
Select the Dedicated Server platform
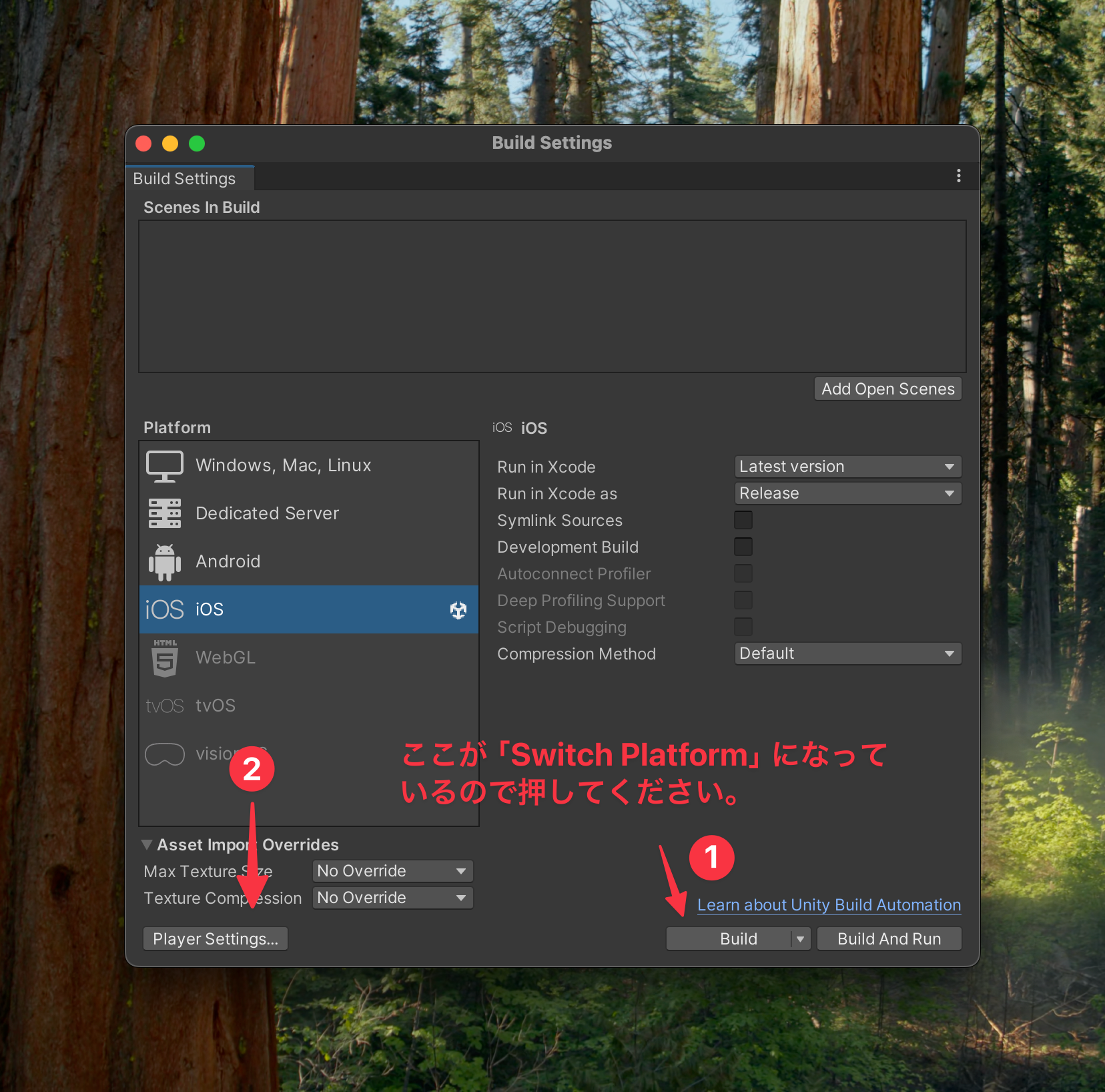pyautogui.click(x=309, y=514)
